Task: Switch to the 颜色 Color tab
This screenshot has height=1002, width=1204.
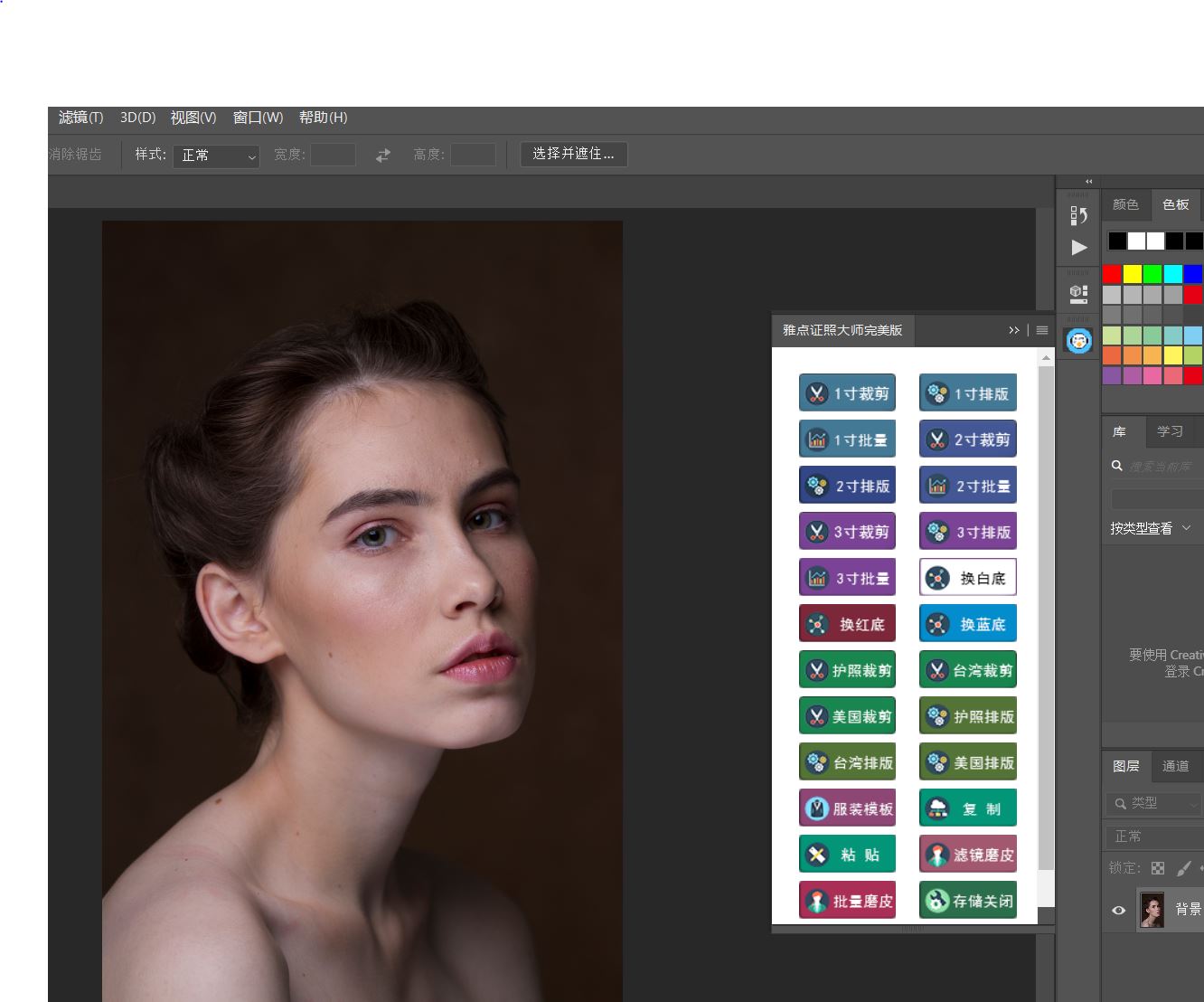Action: tap(1125, 204)
